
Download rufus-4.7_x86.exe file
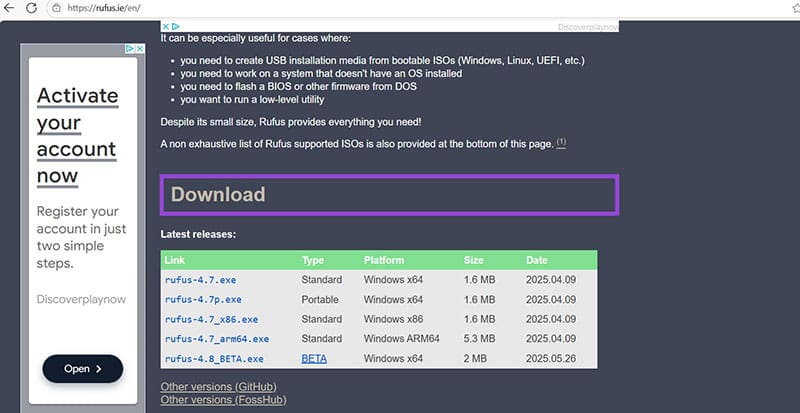(x=211, y=320)
